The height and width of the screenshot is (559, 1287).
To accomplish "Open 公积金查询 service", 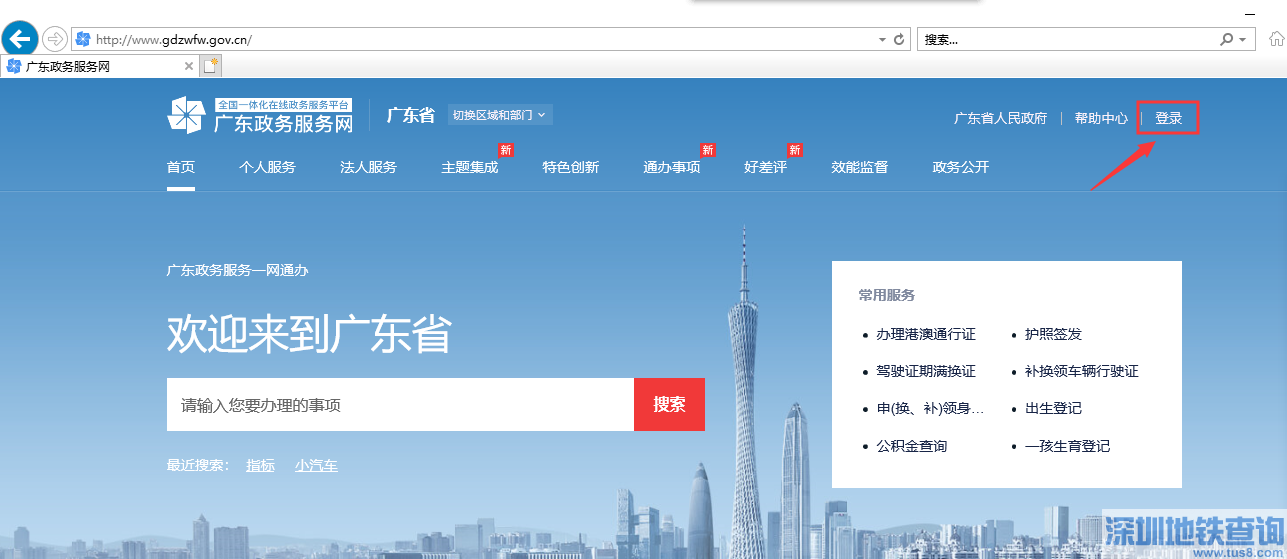I will (x=911, y=446).
